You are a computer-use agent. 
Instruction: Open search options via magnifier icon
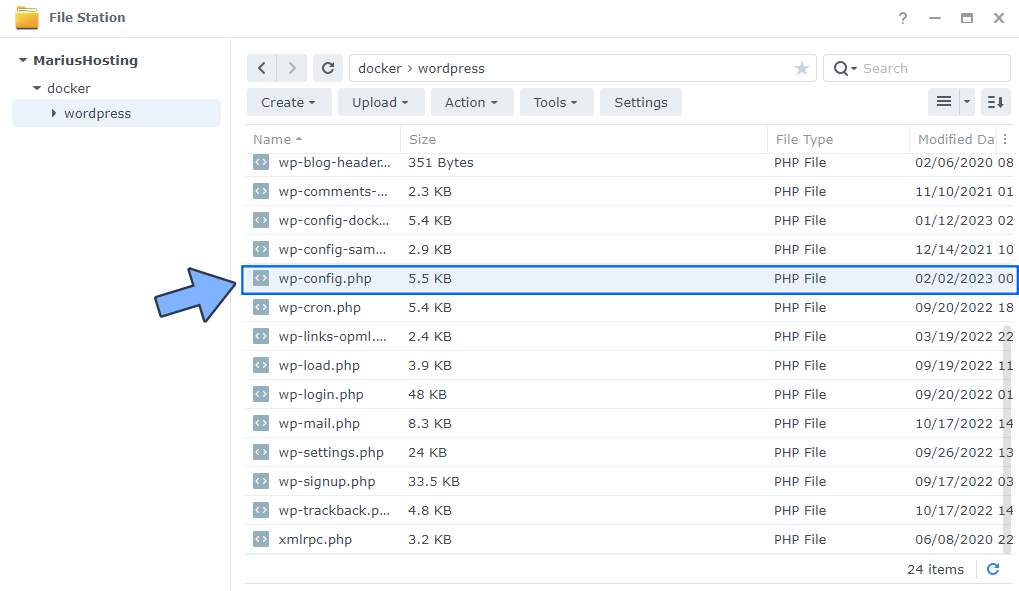844,68
